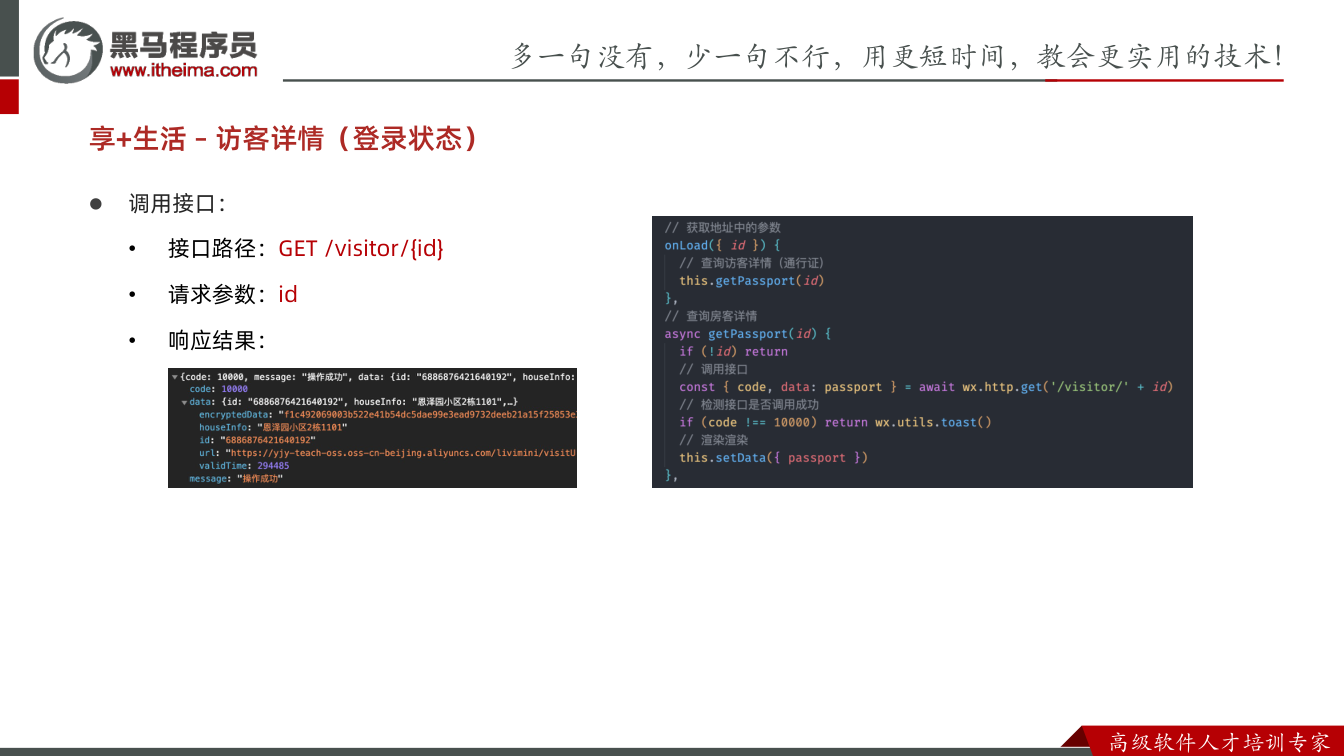This screenshot has width=1344, height=756.
Task: Collapse the 'data' object disclosure triangle
Action: pos(184,402)
